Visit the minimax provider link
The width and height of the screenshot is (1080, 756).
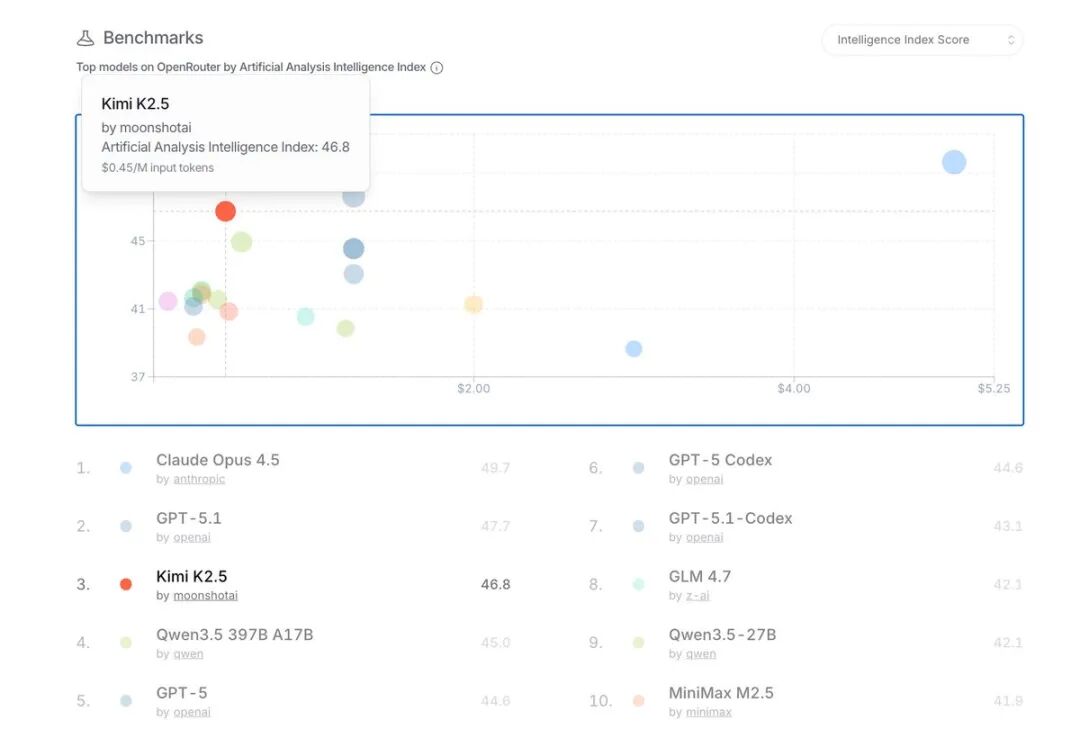(706, 712)
